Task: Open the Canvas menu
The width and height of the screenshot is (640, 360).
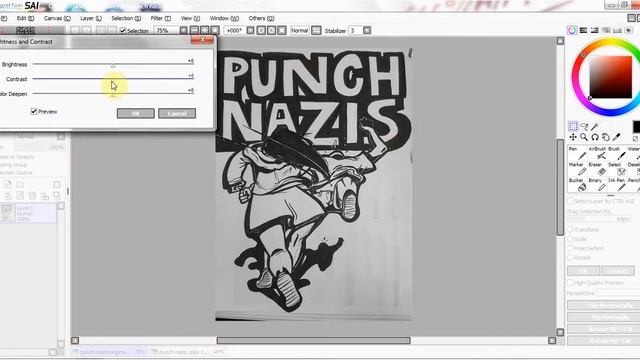Action: 57,18
